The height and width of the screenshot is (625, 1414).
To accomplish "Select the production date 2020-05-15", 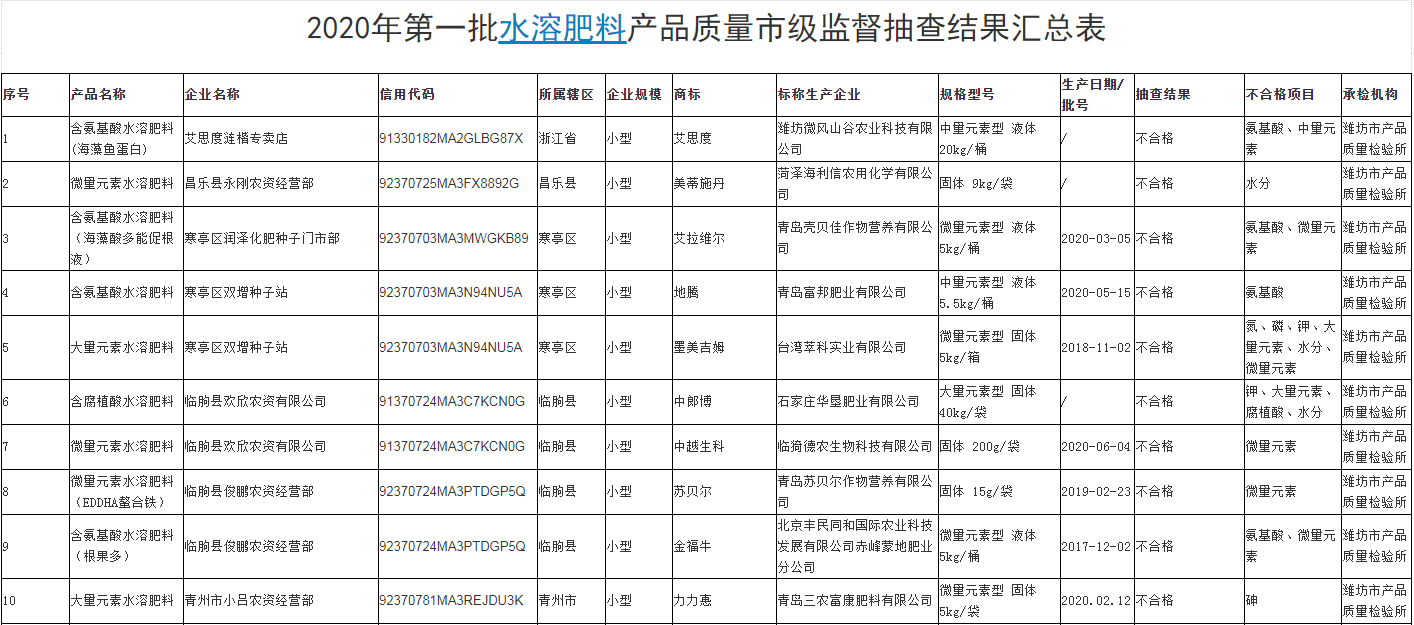I will tap(1096, 293).
